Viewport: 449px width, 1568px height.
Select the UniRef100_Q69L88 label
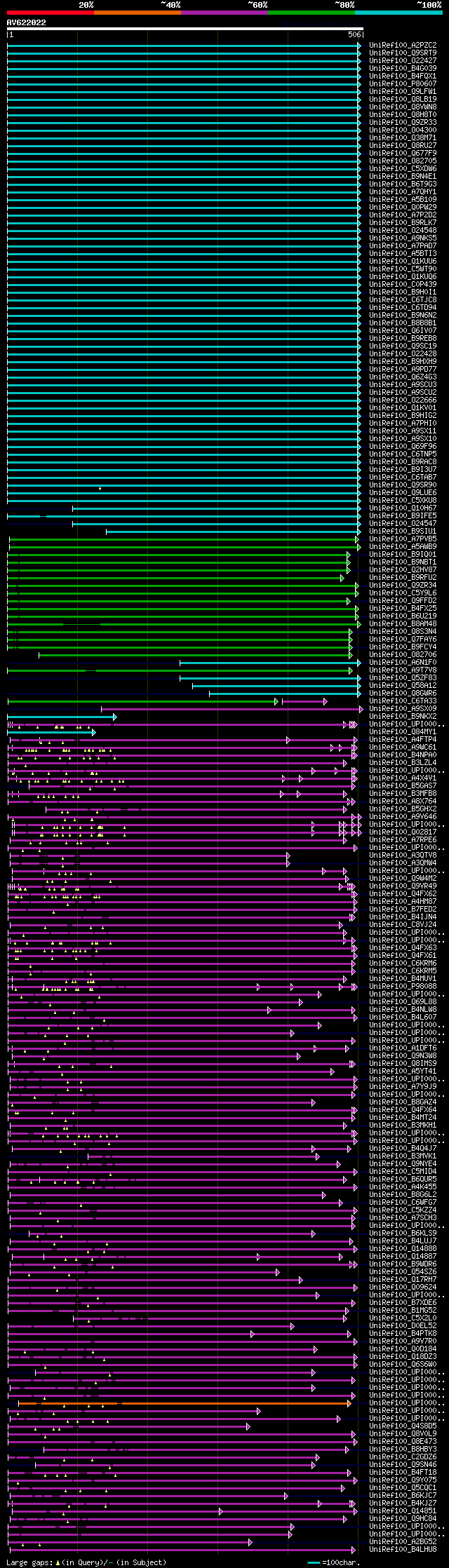coord(403,1001)
